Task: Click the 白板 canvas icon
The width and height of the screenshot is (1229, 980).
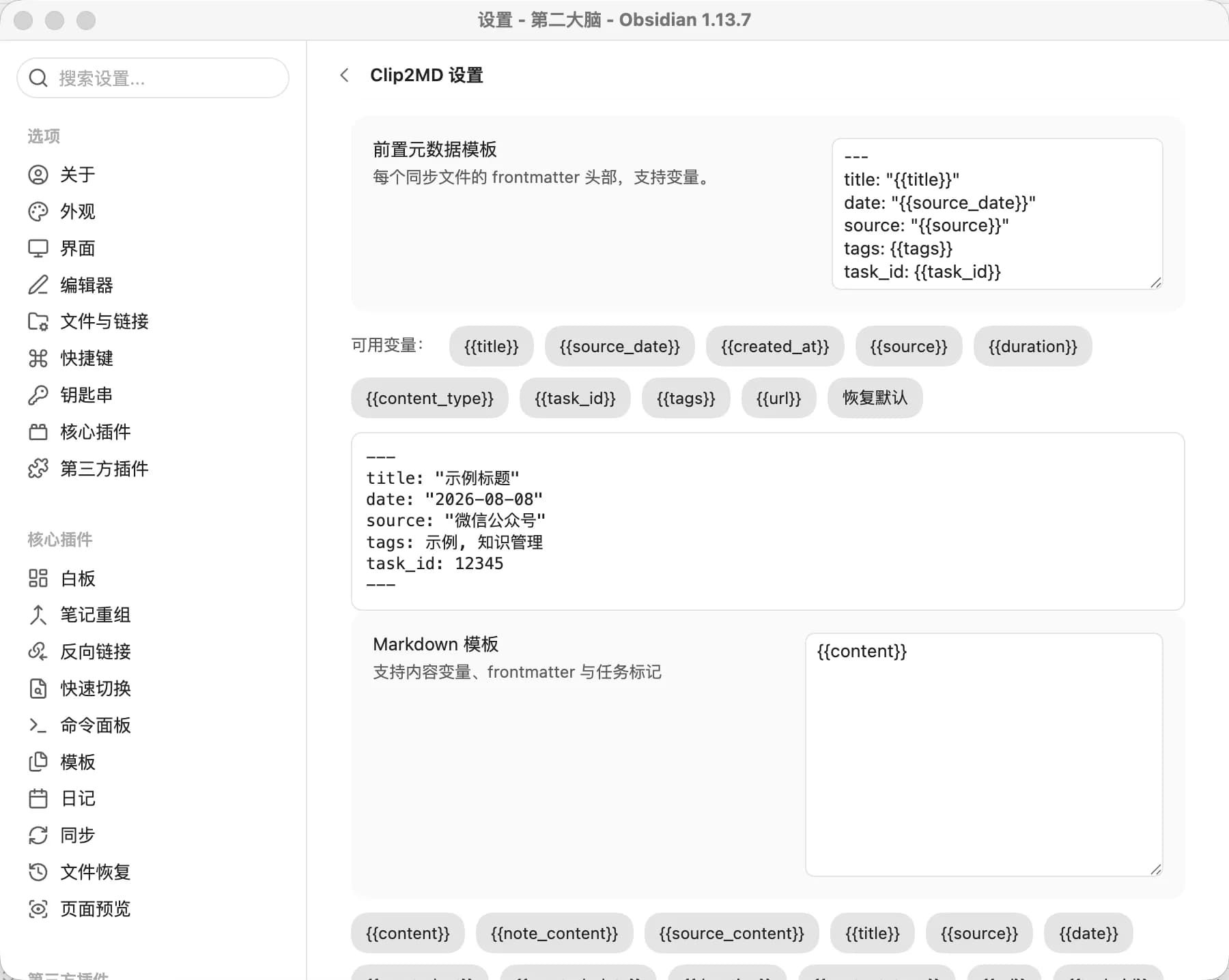Action: pos(38,579)
